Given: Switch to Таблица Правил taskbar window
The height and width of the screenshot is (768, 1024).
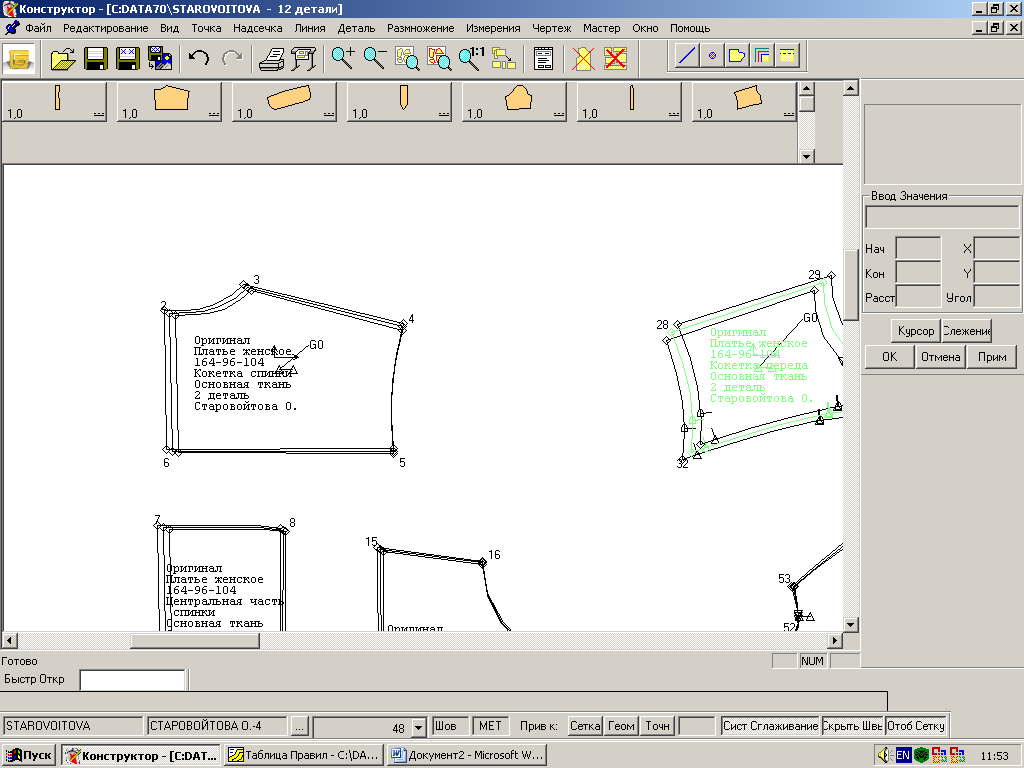Looking at the screenshot, I should pos(304,756).
